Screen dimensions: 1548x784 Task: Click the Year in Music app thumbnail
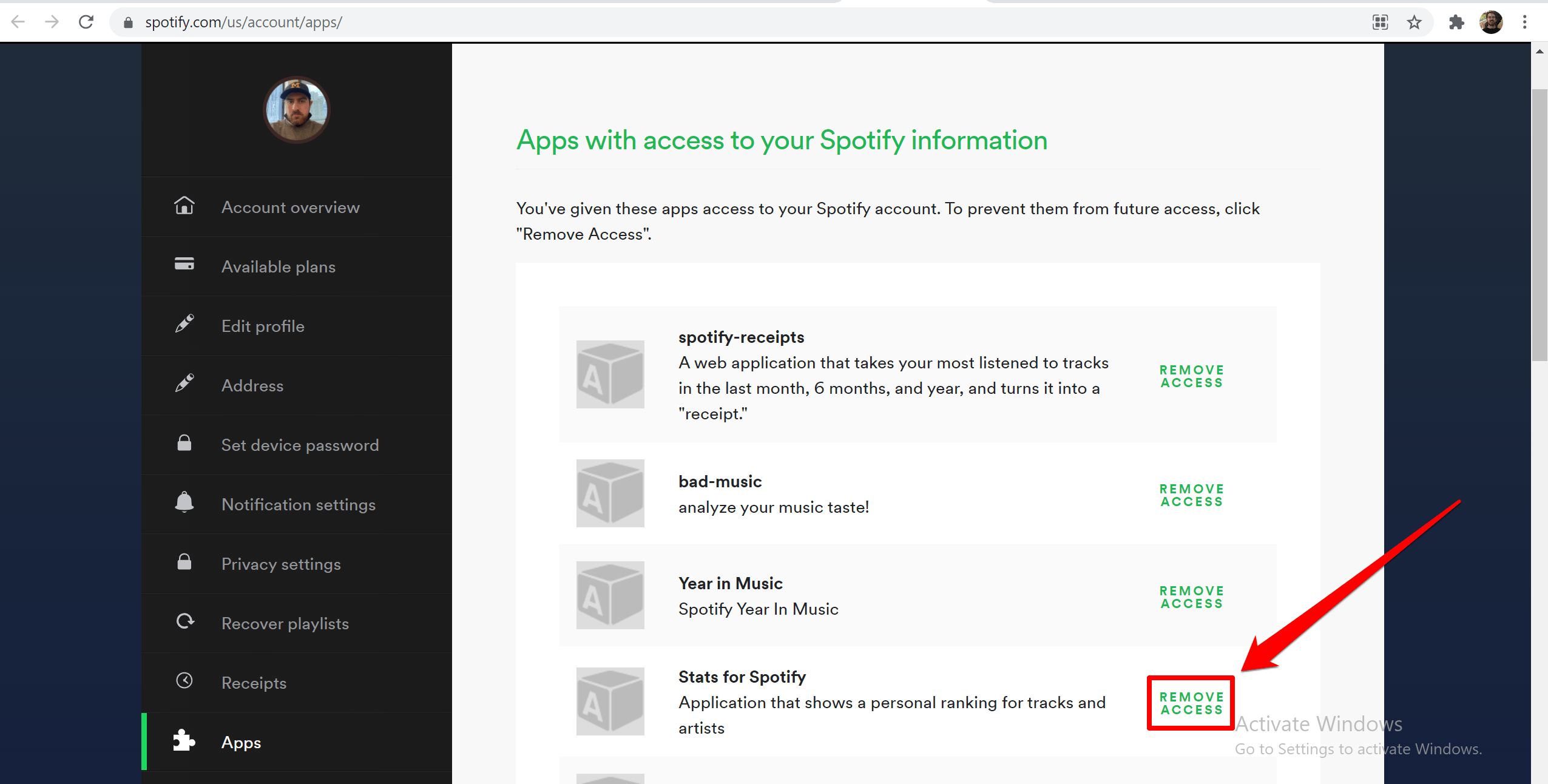click(610, 595)
